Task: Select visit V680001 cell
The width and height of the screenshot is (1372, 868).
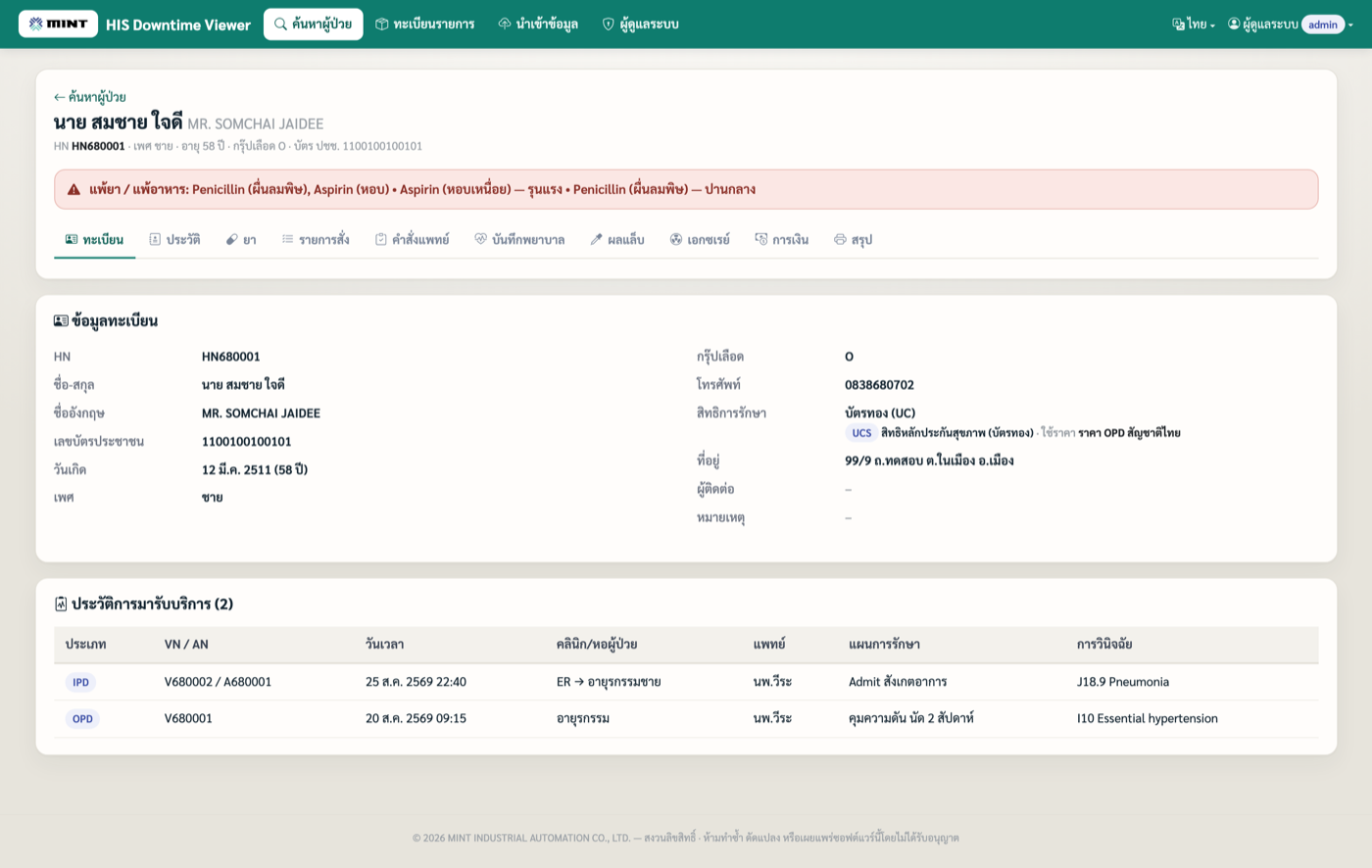Action: pos(188,719)
